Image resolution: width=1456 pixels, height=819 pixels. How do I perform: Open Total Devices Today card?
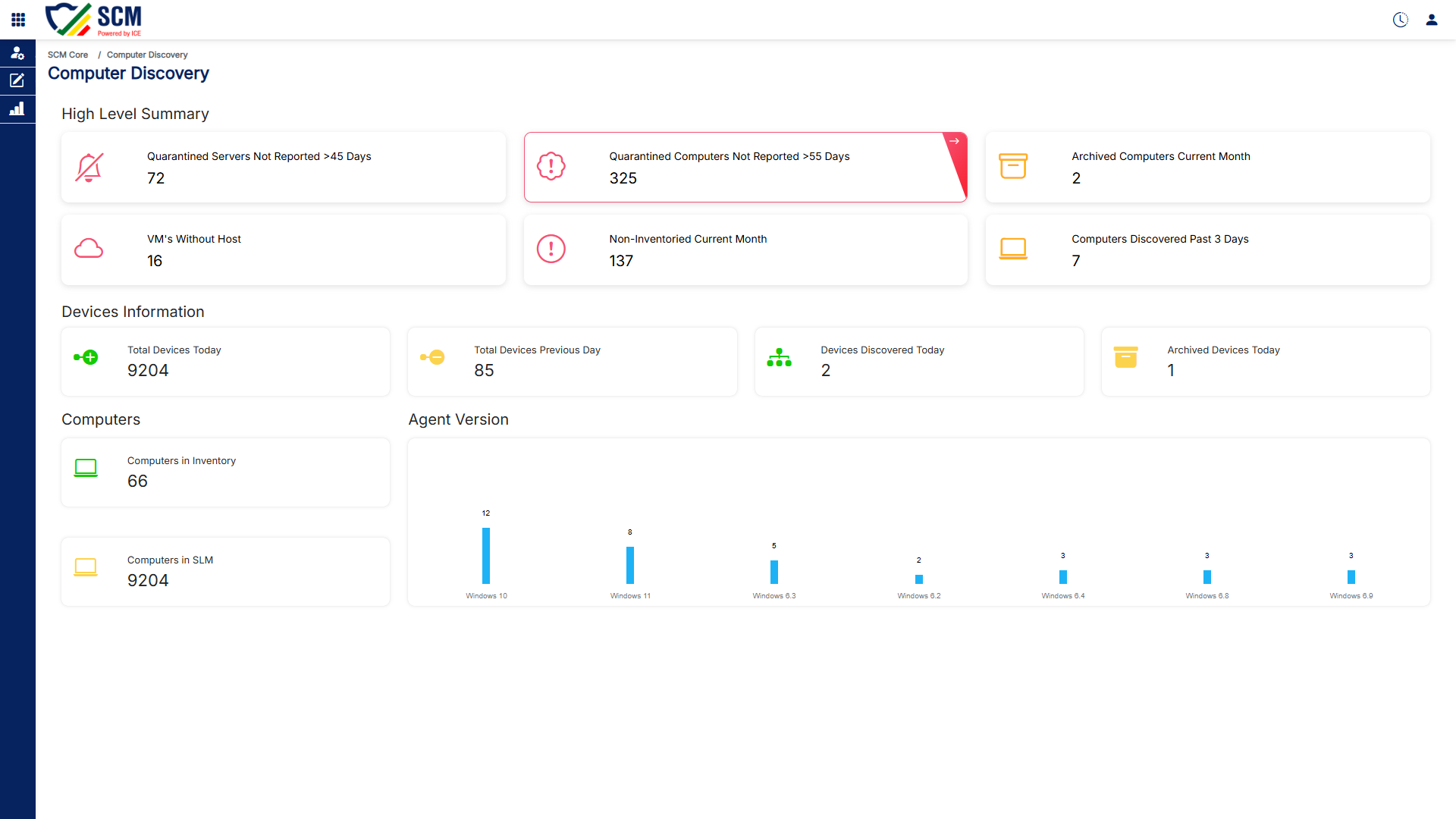point(226,362)
